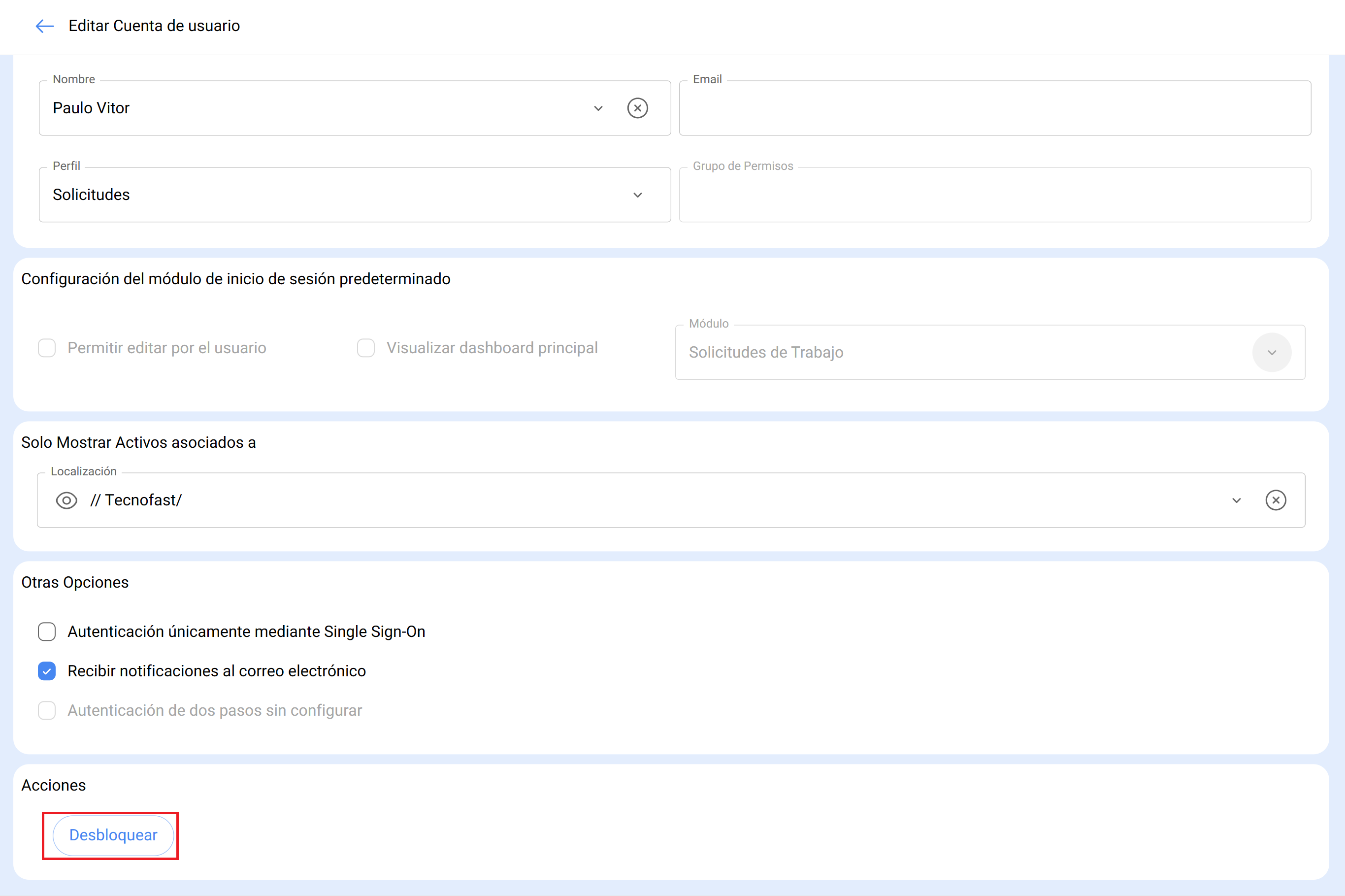Toggle the eye icon in Localización
The image size is (1345, 896).
pyautogui.click(x=66, y=500)
